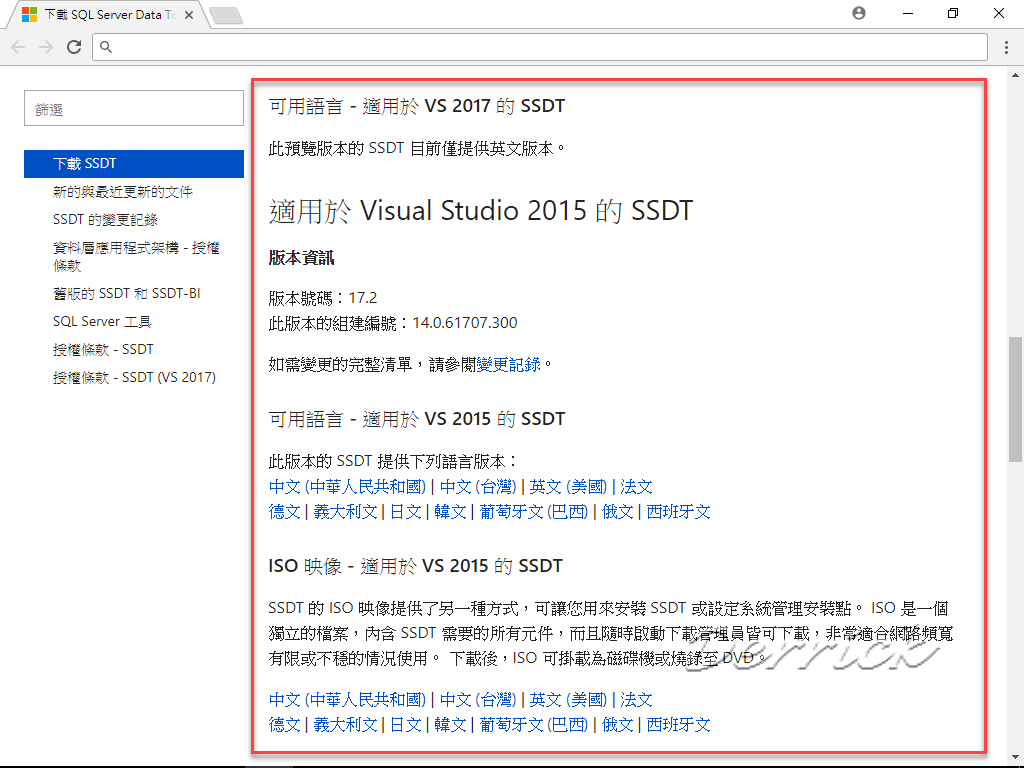1024x768 pixels.
Task: Click the 篩選 filter input box
Action: 133,107
